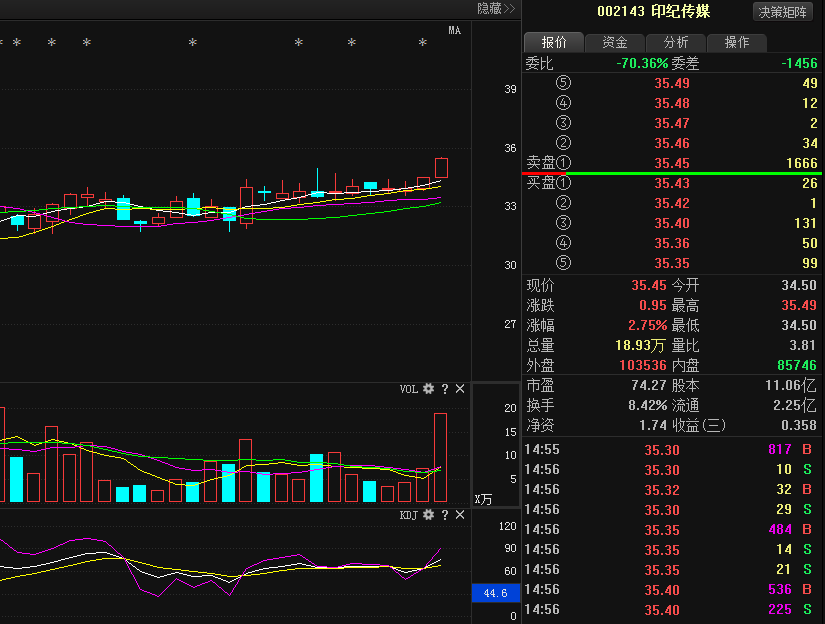Viewport: 825px width, 624px height.
Task: Click the 现价 value 35.45
Action: (649, 285)
